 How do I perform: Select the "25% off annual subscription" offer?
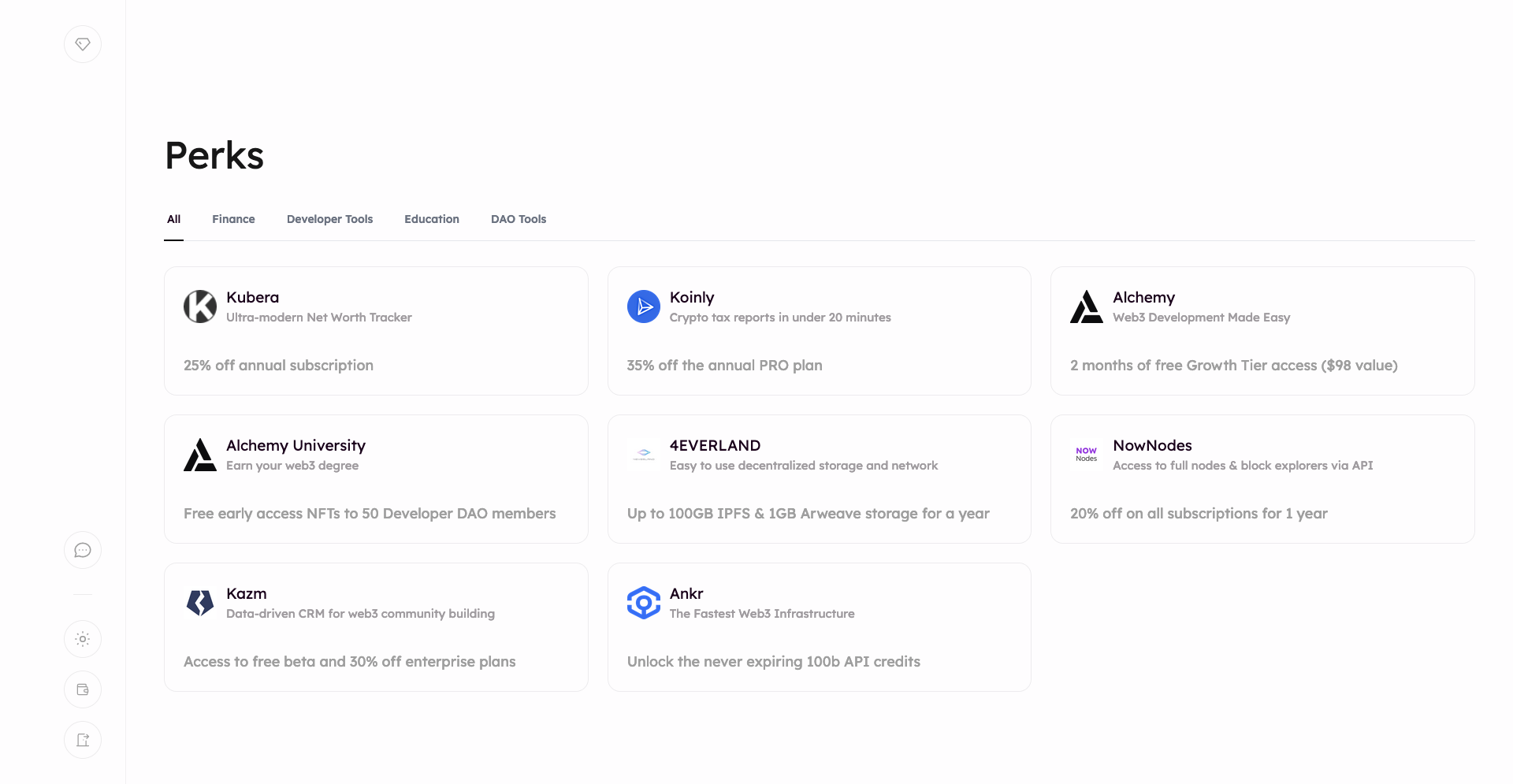278,366
